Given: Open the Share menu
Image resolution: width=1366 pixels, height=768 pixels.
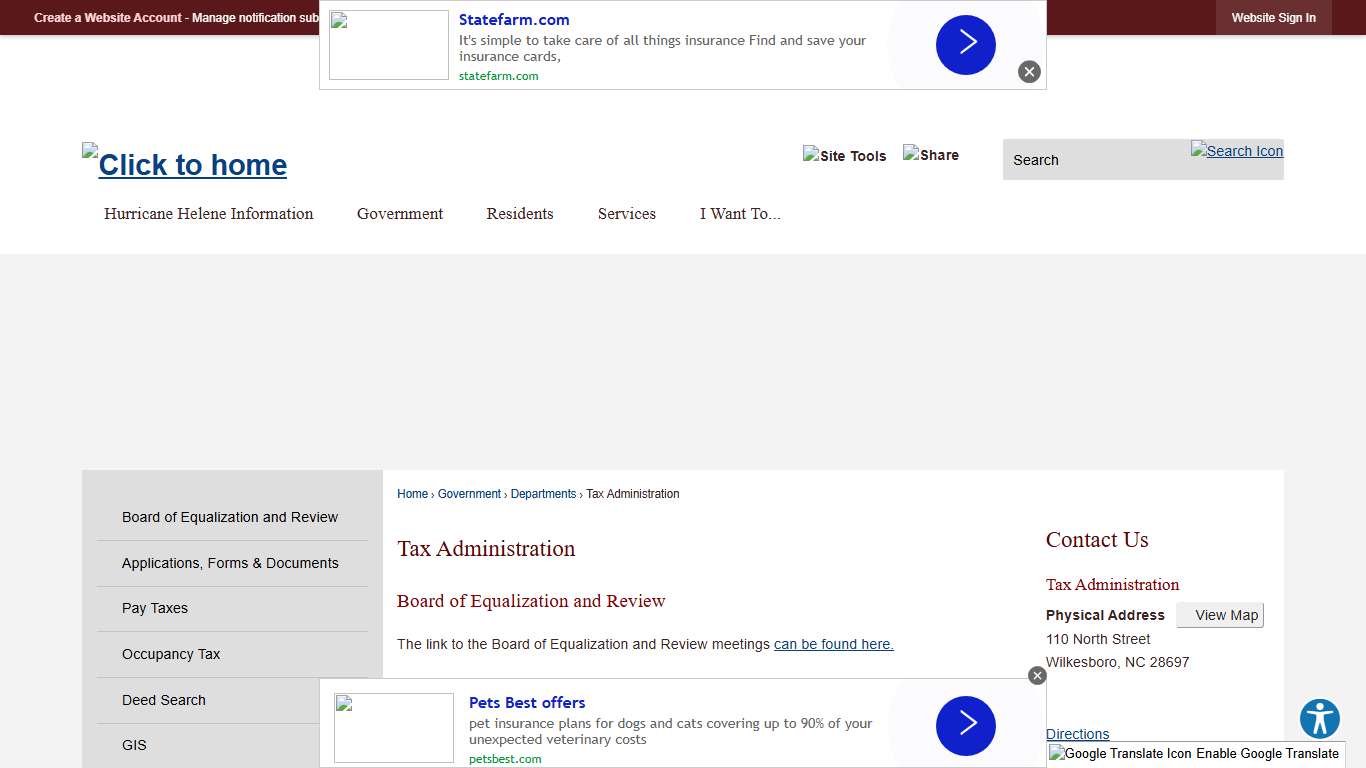Looking at the screenshot, I should [x=931, y=155].
